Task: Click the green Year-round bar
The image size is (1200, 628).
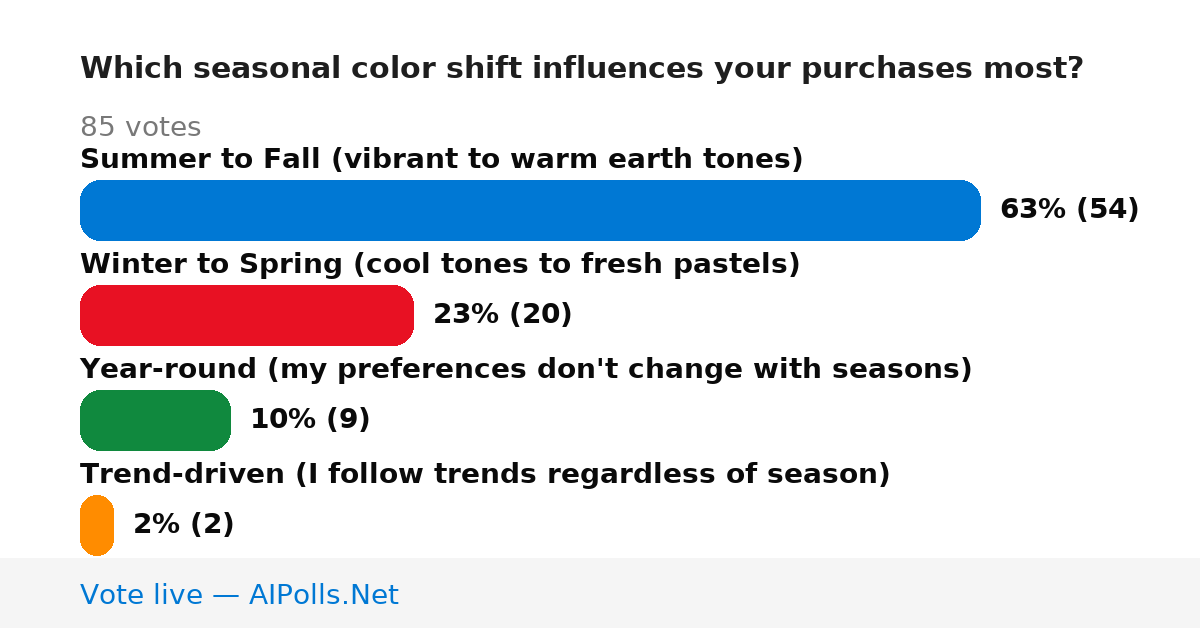Action: [x=155, y=420]
